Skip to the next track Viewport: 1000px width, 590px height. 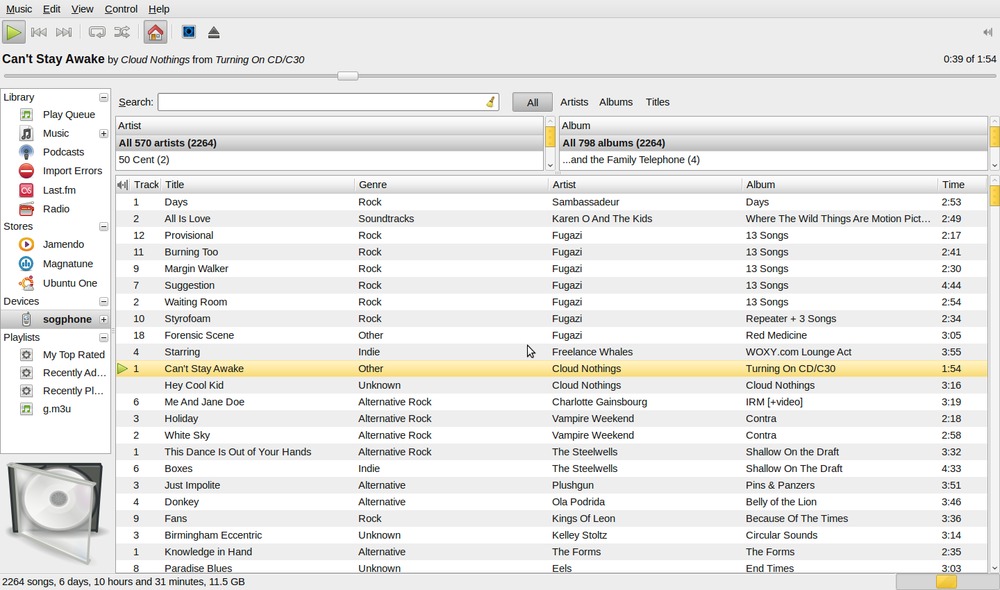tap(64, 33)
